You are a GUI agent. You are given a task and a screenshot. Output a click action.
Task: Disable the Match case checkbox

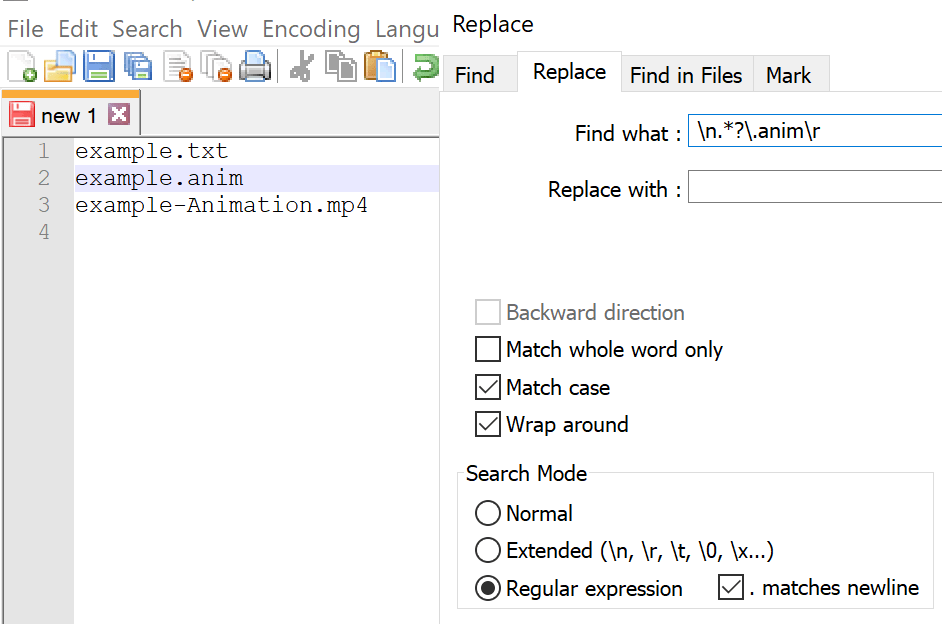(x=487, y=387)
